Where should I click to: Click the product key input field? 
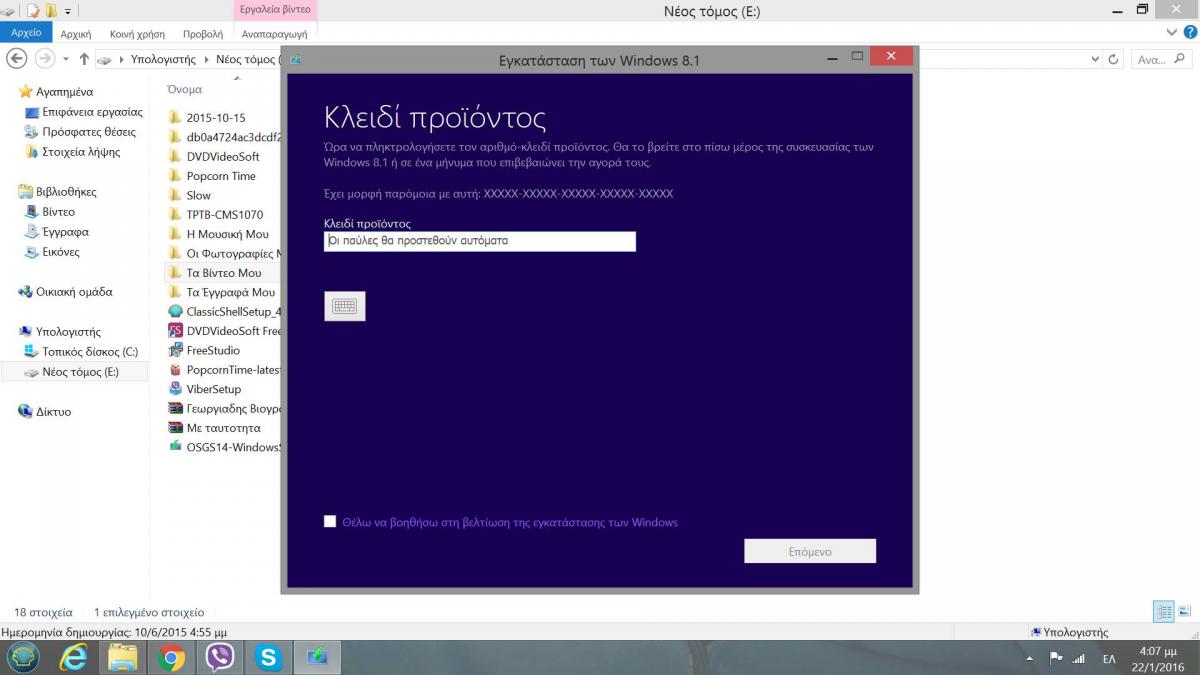(x=480, y=241)
